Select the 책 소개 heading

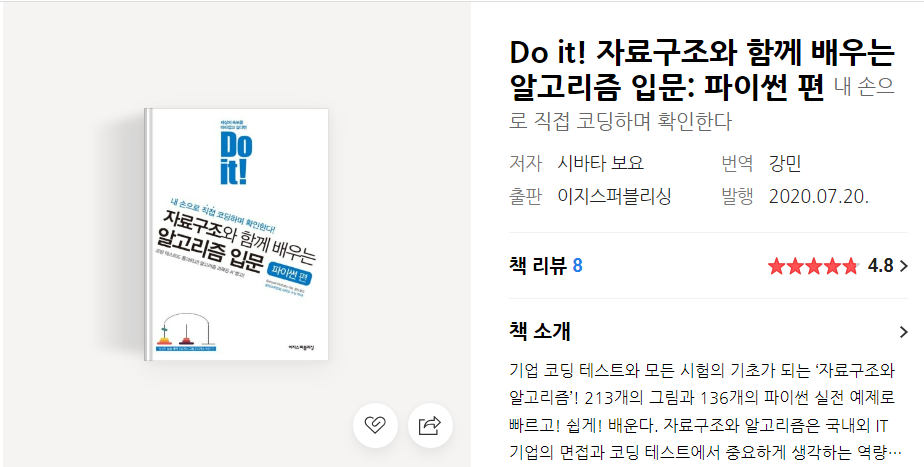[540, 331]
